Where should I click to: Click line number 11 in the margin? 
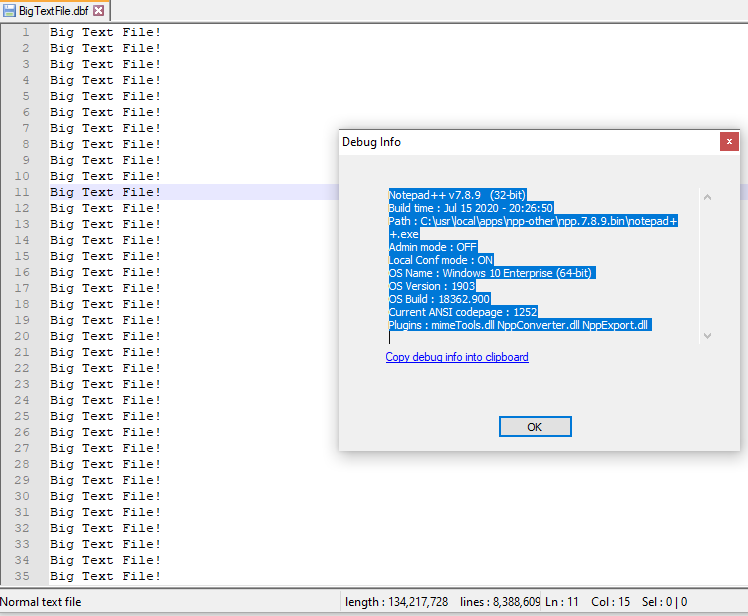(x=21, y=192)
